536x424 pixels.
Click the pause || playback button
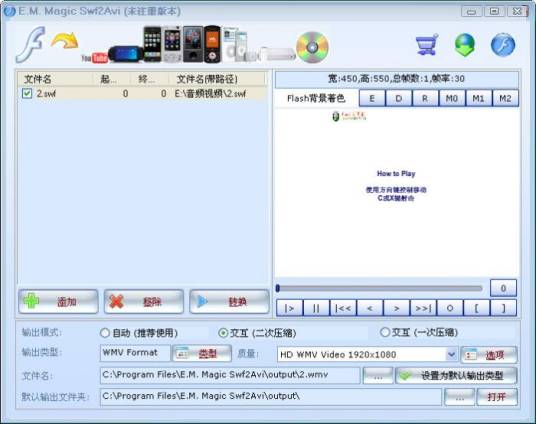[316, 308]
